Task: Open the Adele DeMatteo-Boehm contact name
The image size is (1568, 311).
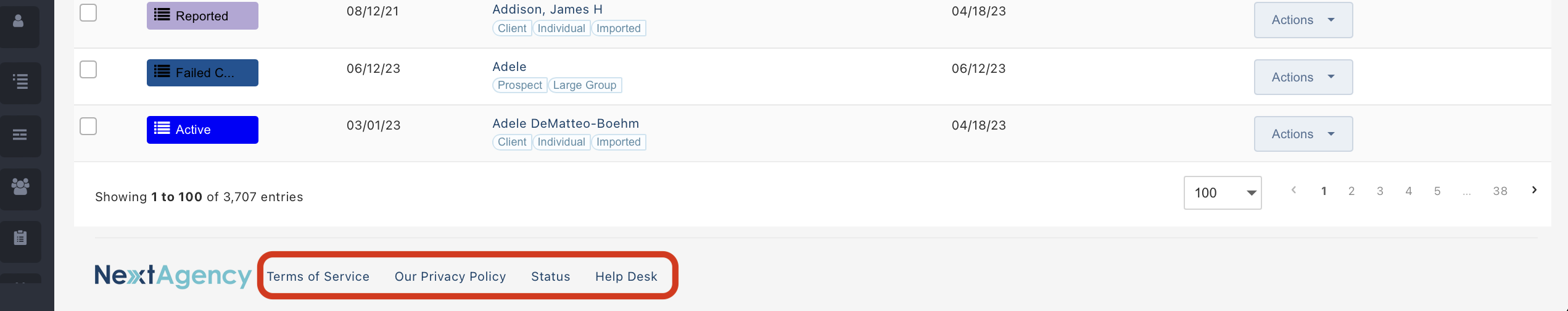Action: (565, 123)
